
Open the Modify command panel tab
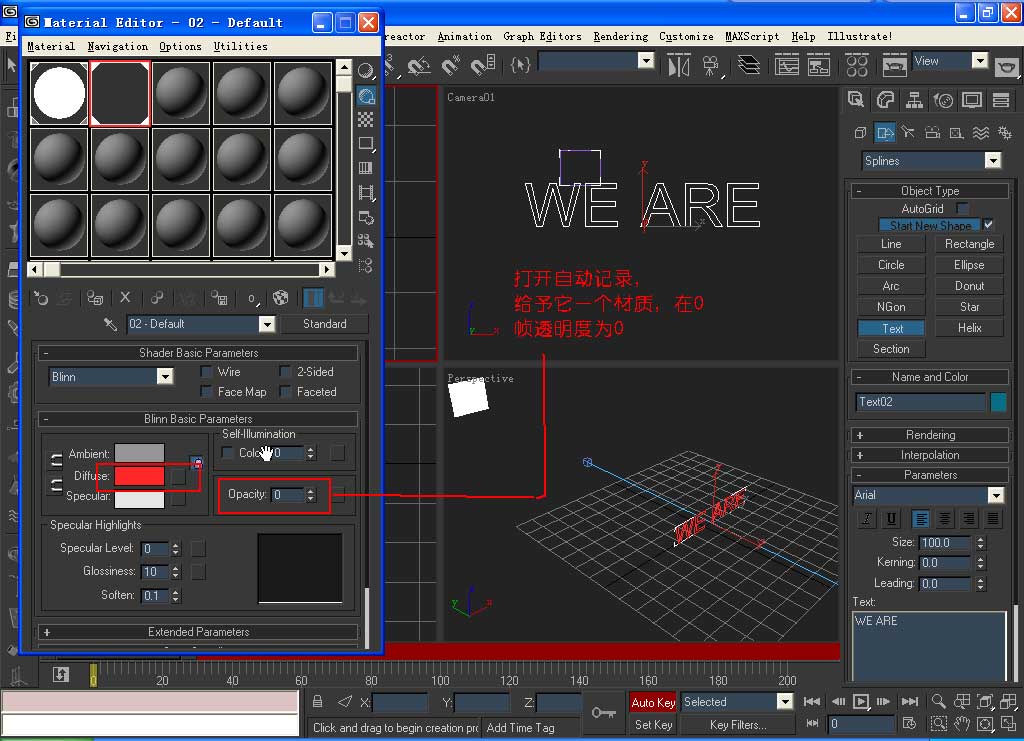click(x=885, y=99)
